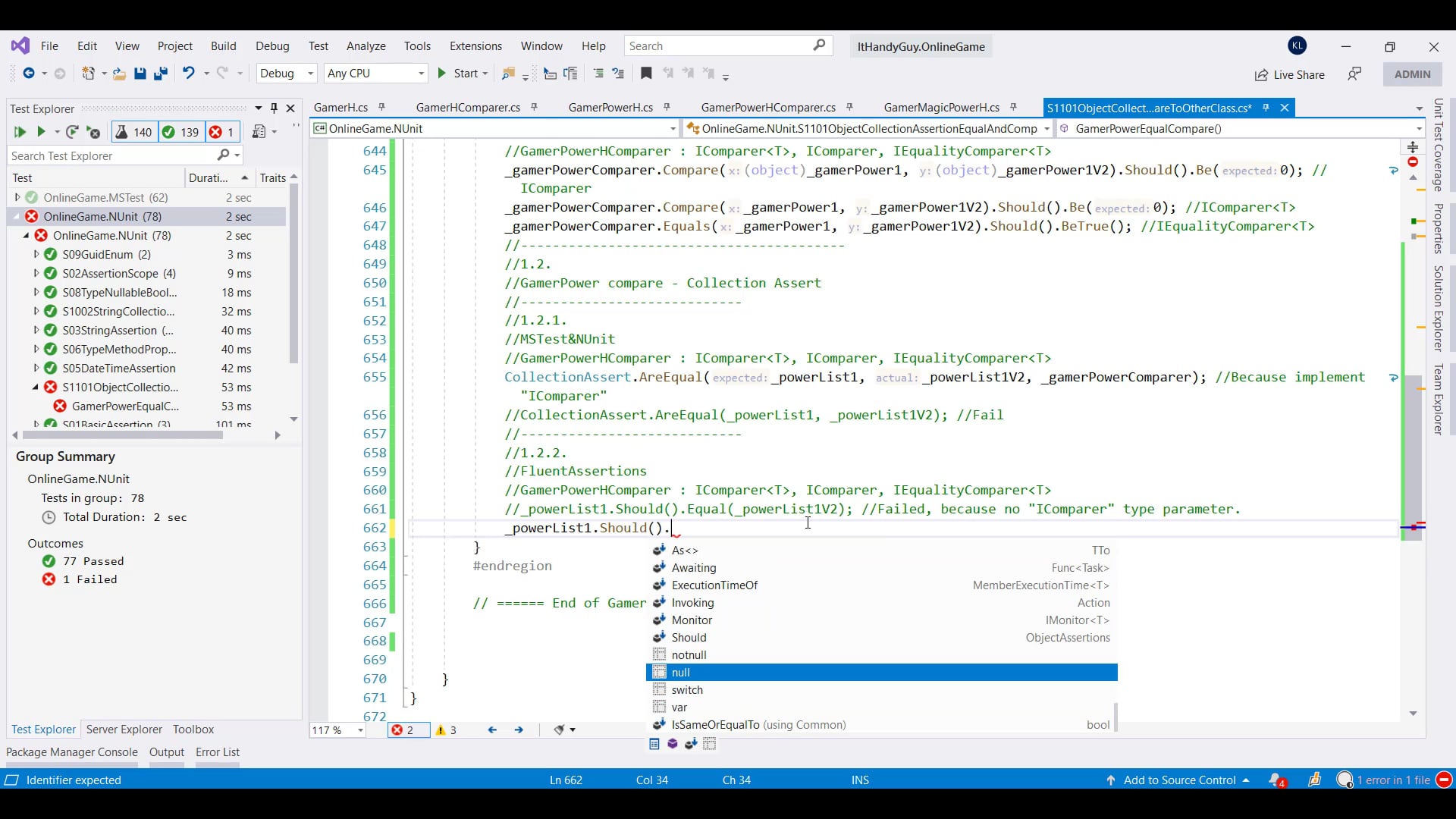Select ExecutionTimeOf in IntelliSense list

(x=714, y=585)
